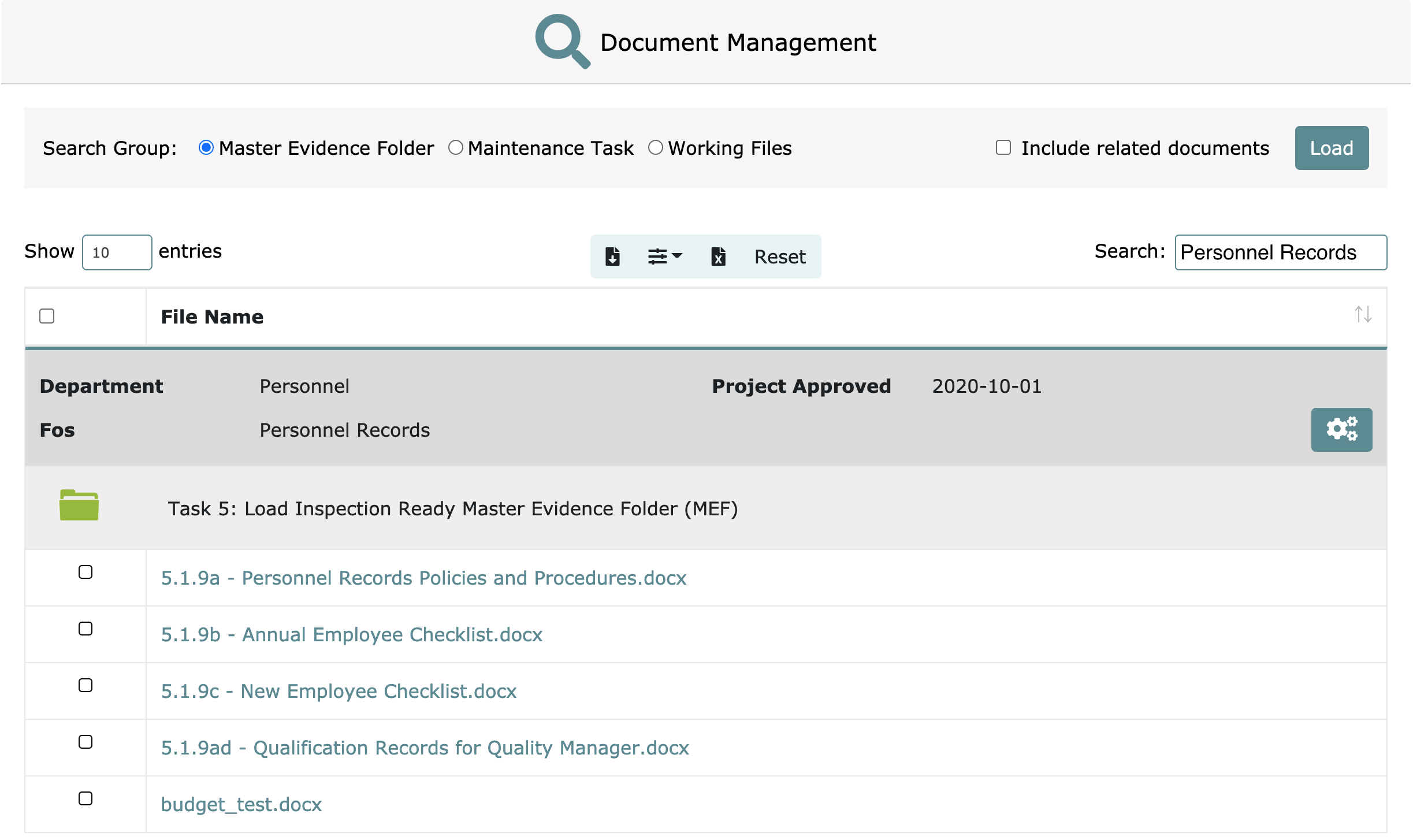
Task: Click the gears settings button
Action: [1341, 429]
